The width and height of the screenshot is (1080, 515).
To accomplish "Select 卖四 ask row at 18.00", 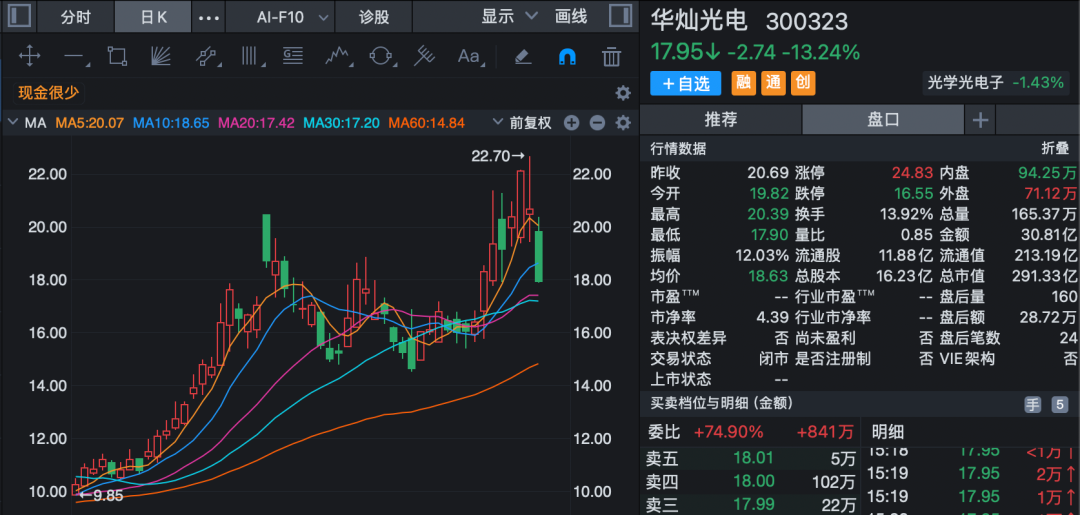I will pos(750,481).
